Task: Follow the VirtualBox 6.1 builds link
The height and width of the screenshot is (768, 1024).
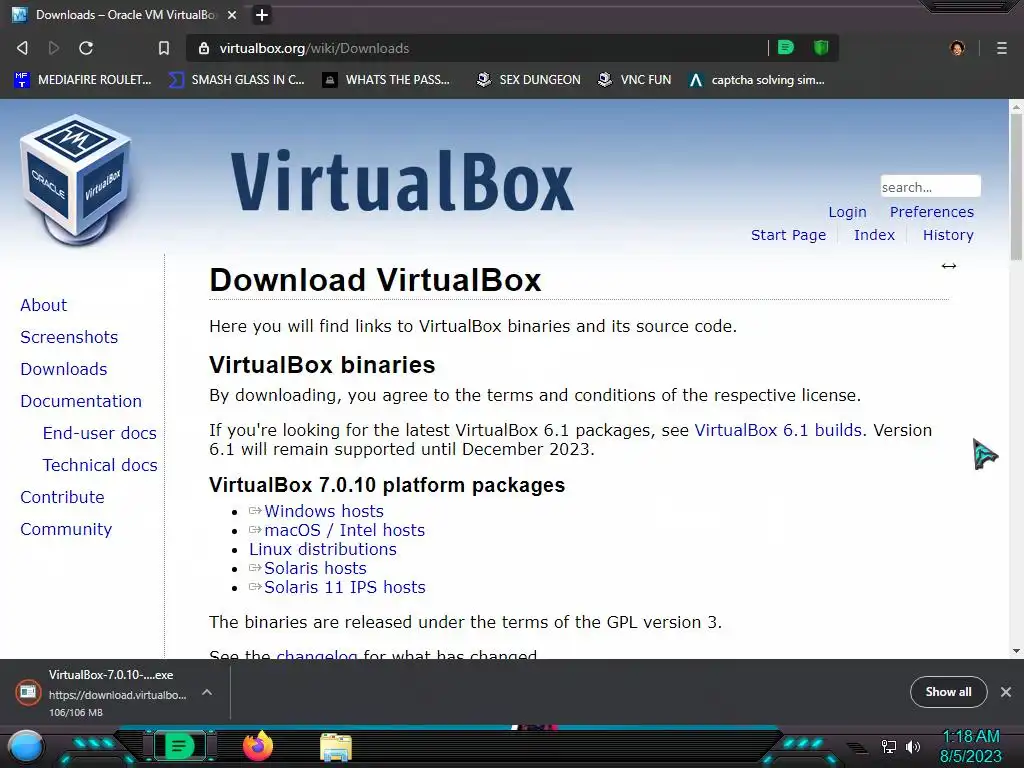Action: click(x=779, y=430)
